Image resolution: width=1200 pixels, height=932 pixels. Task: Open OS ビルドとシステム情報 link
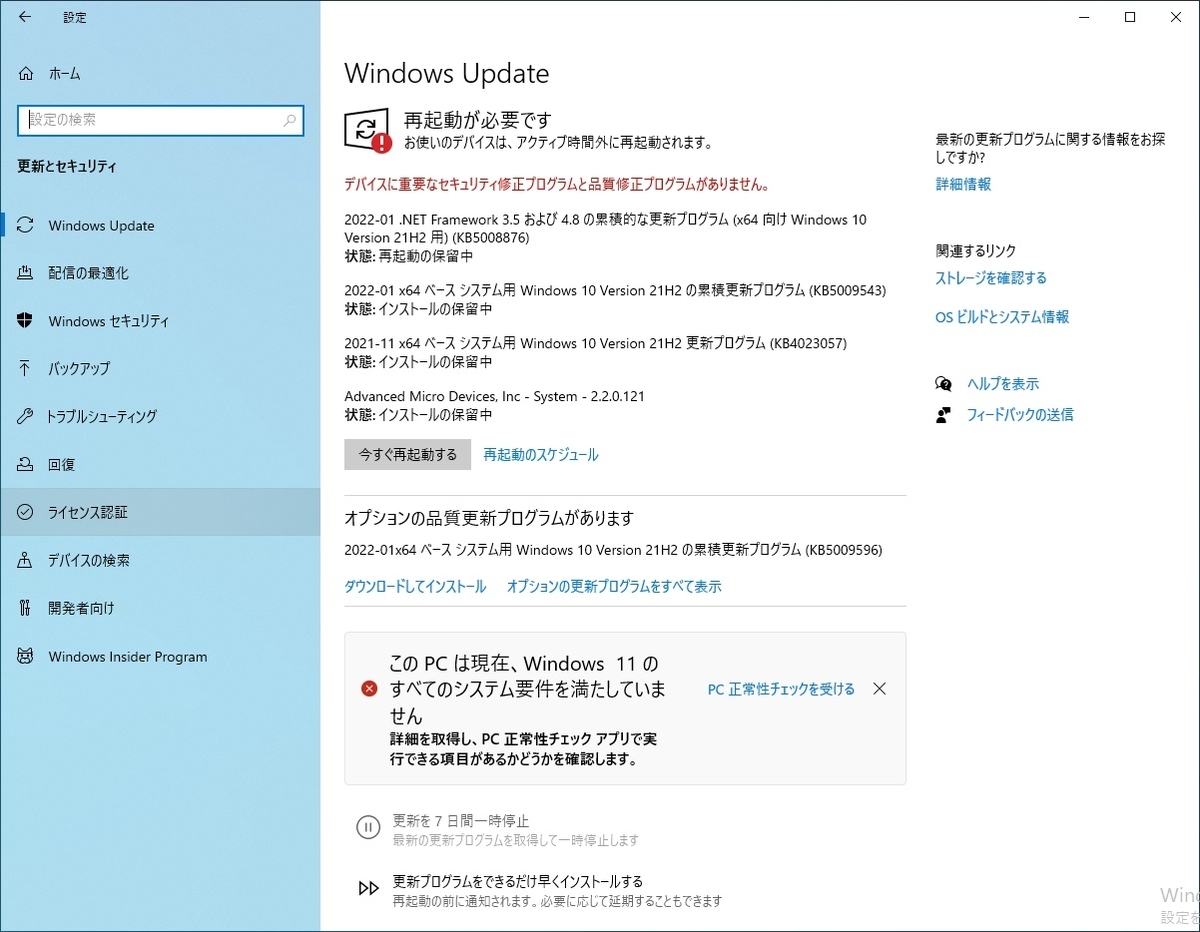coord(1002,316)
